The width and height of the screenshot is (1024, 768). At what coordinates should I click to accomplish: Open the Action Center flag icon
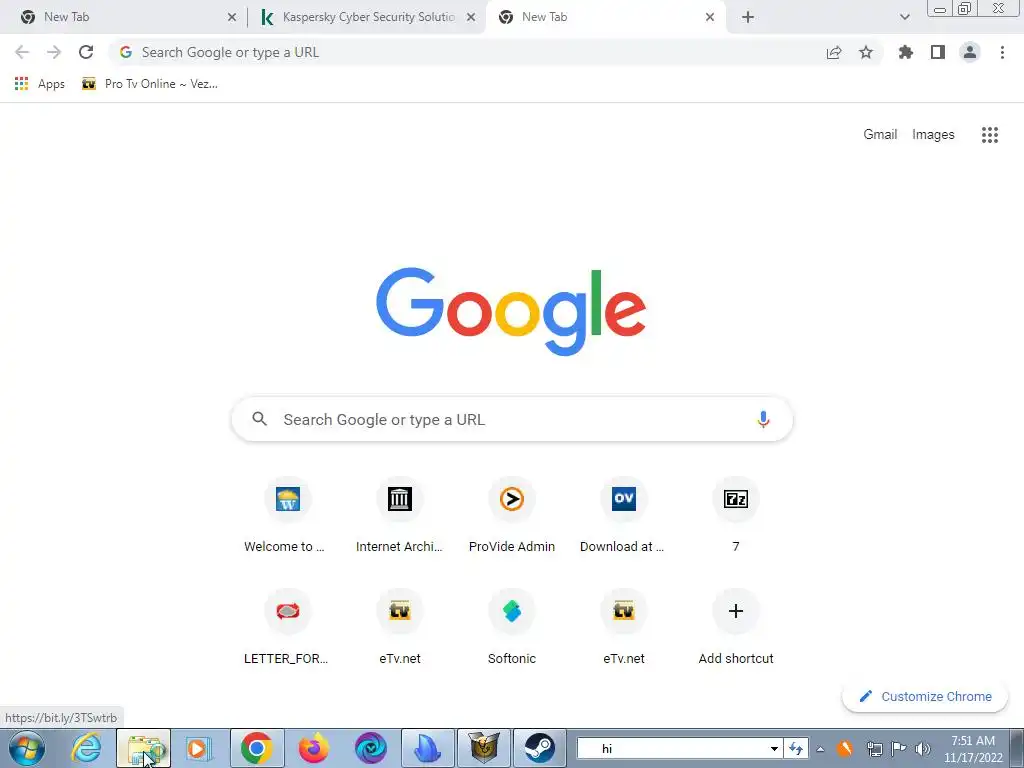pyautogui.click(x=899, y=749)
